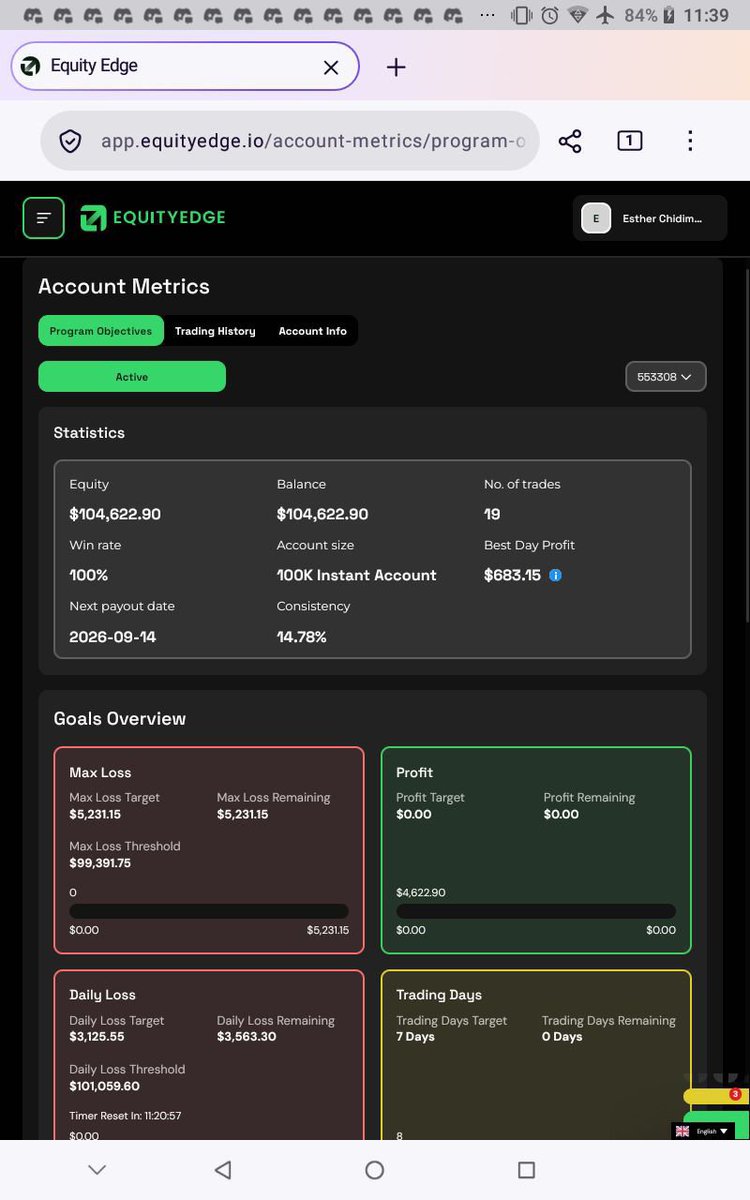Image resolution: width=750 pixels, height=1200 pixels.
Task: Click the Daily Loss card heading
Action: (x=102, y=995)
